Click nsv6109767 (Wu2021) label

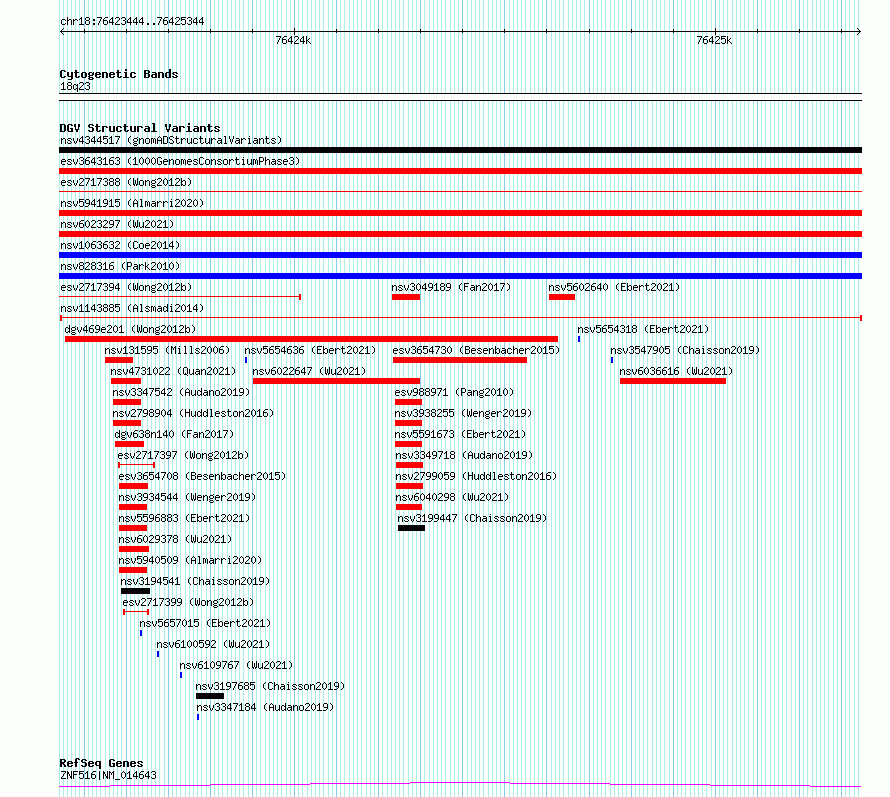[237, 665]
